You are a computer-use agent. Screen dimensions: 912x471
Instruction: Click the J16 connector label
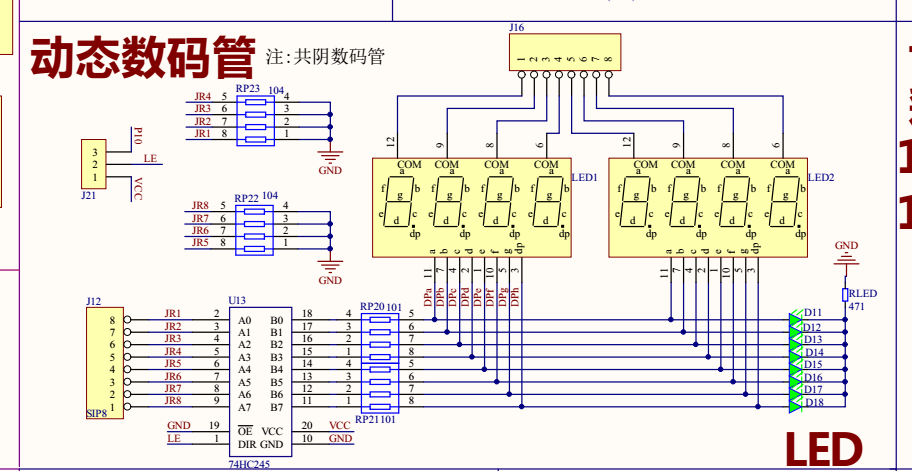(x=516, y=27)
